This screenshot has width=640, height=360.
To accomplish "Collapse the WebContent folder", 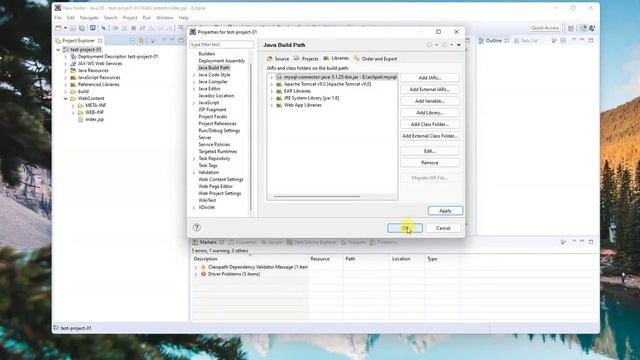I will 65,98.
